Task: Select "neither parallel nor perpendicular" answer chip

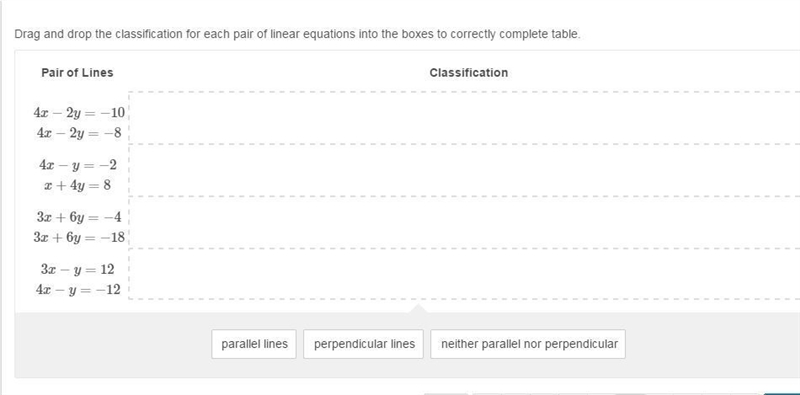Action: click(528, 344)
